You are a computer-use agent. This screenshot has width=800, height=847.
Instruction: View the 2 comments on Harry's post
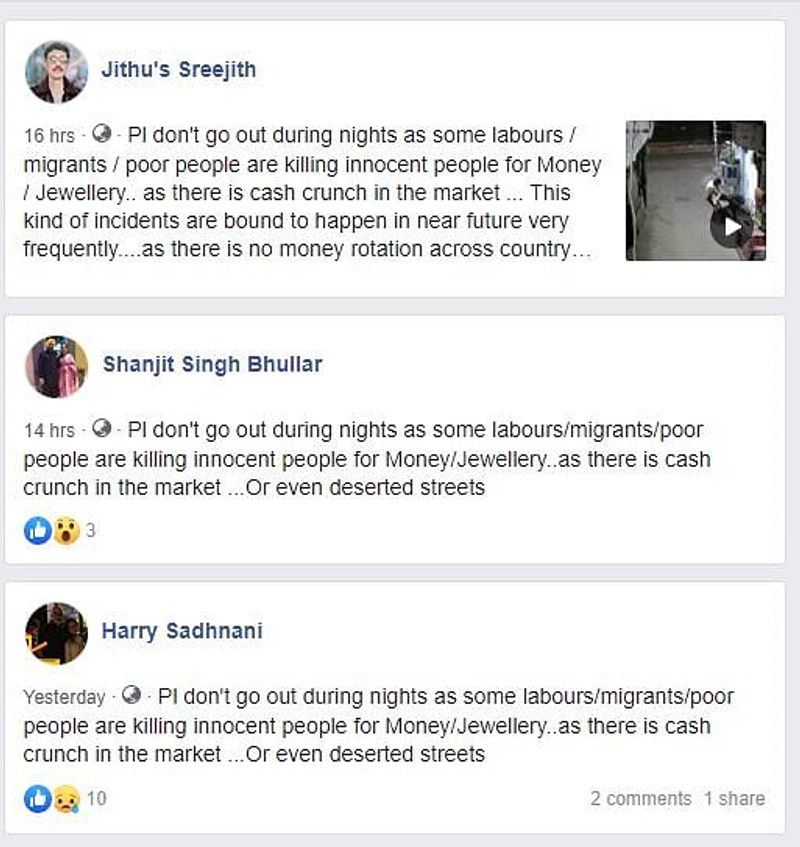[x=640, y=798]
